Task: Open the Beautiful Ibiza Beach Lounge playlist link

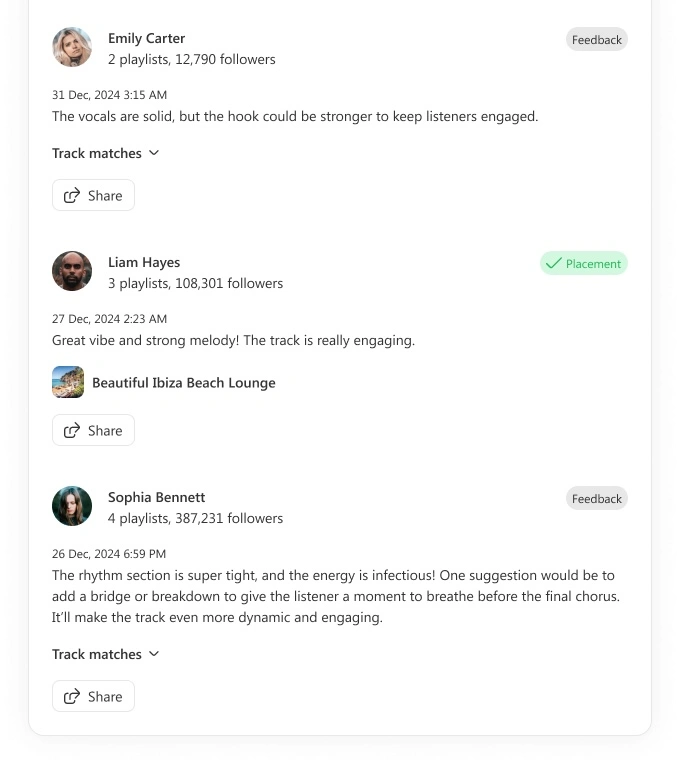Action: pyautogui.click(x=183, y=383)
